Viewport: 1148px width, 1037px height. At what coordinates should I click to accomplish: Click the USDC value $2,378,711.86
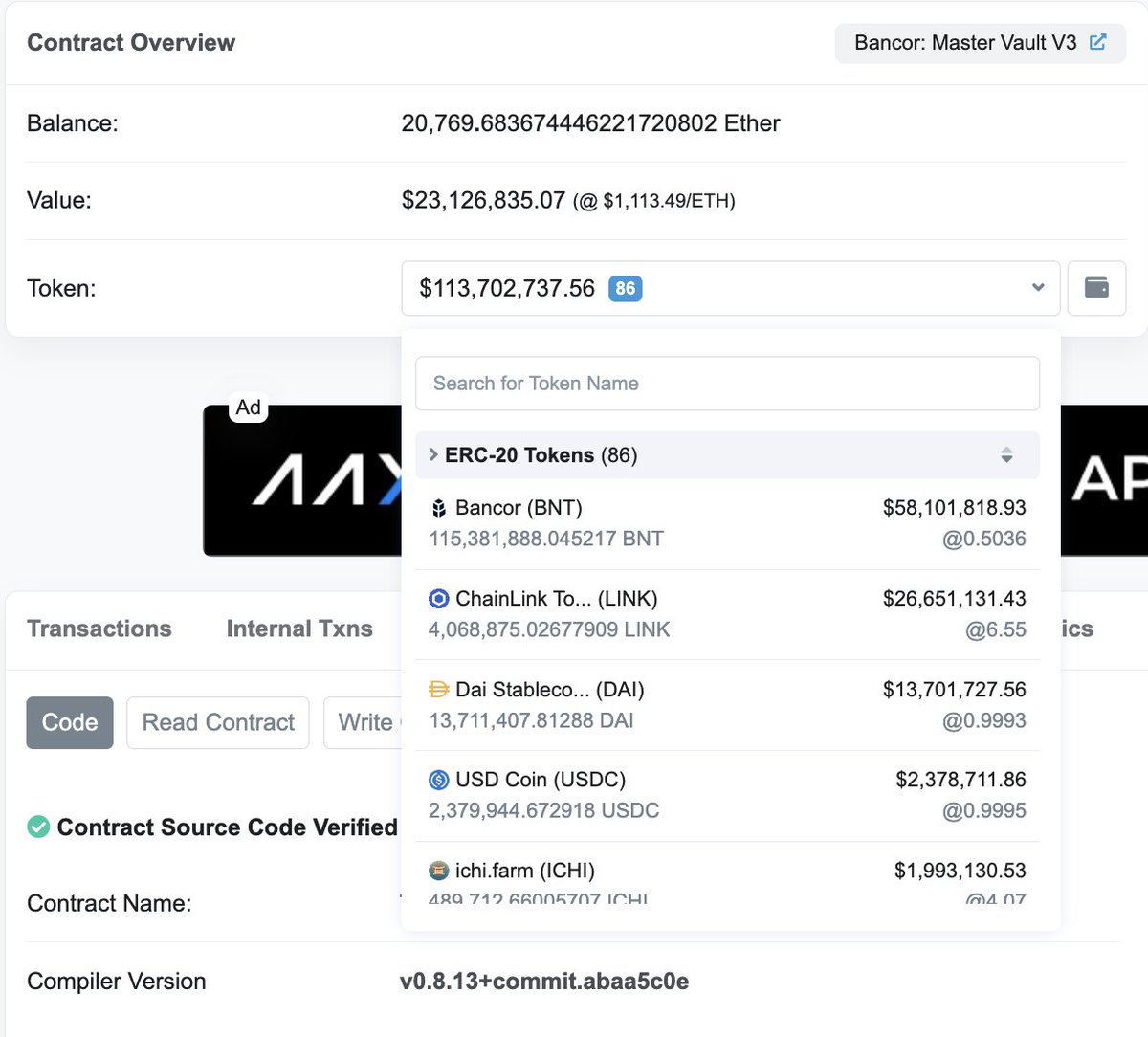coord(960,780)
